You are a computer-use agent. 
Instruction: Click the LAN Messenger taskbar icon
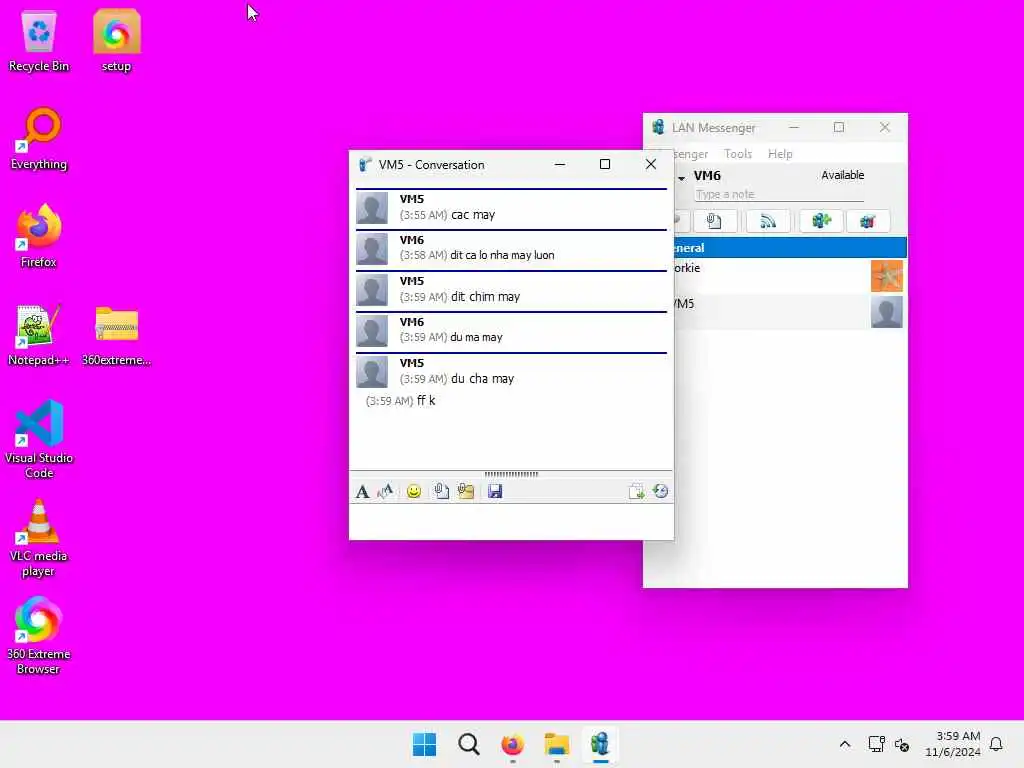point(600,744)
